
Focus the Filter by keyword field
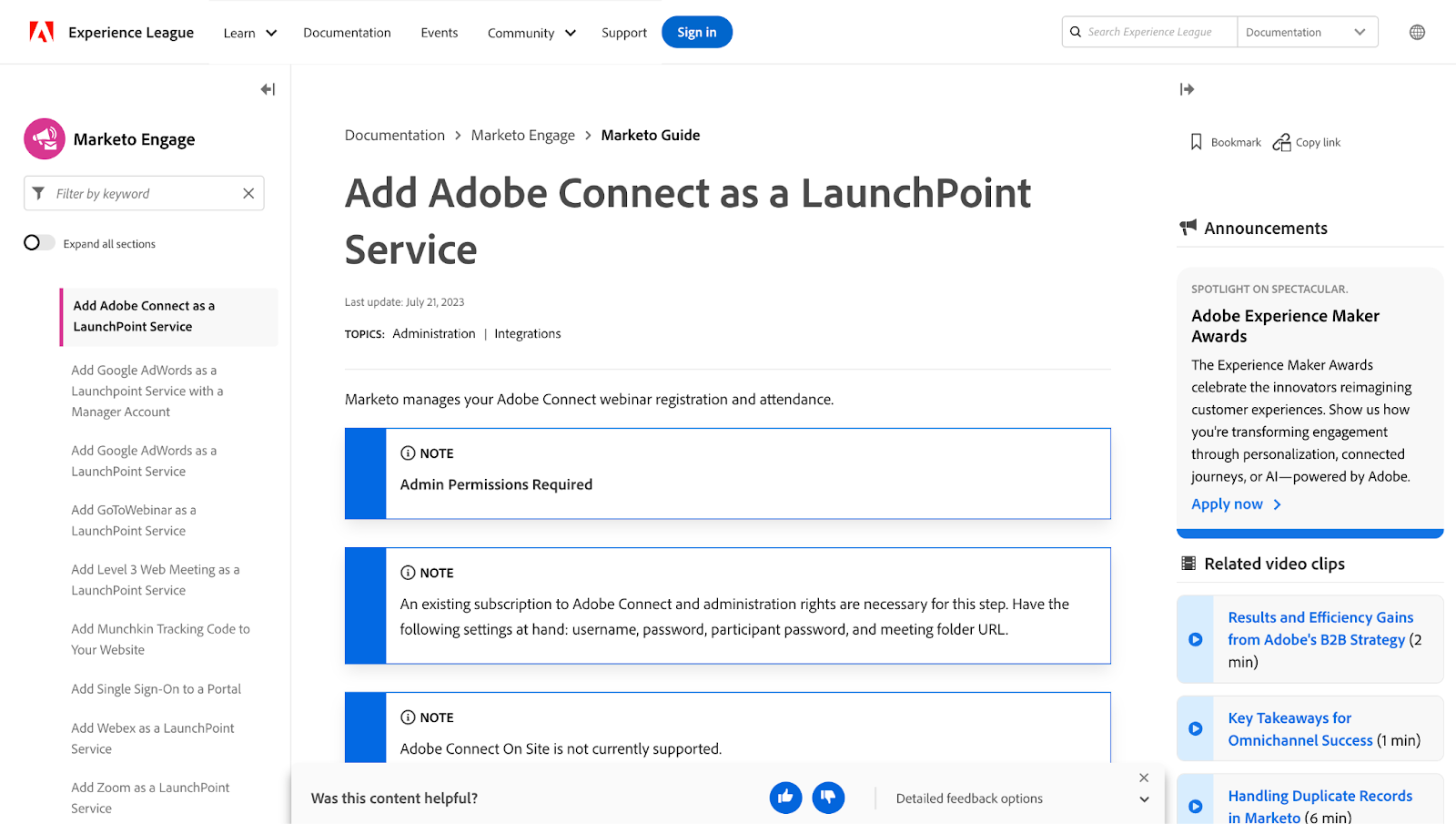point(146,193)
